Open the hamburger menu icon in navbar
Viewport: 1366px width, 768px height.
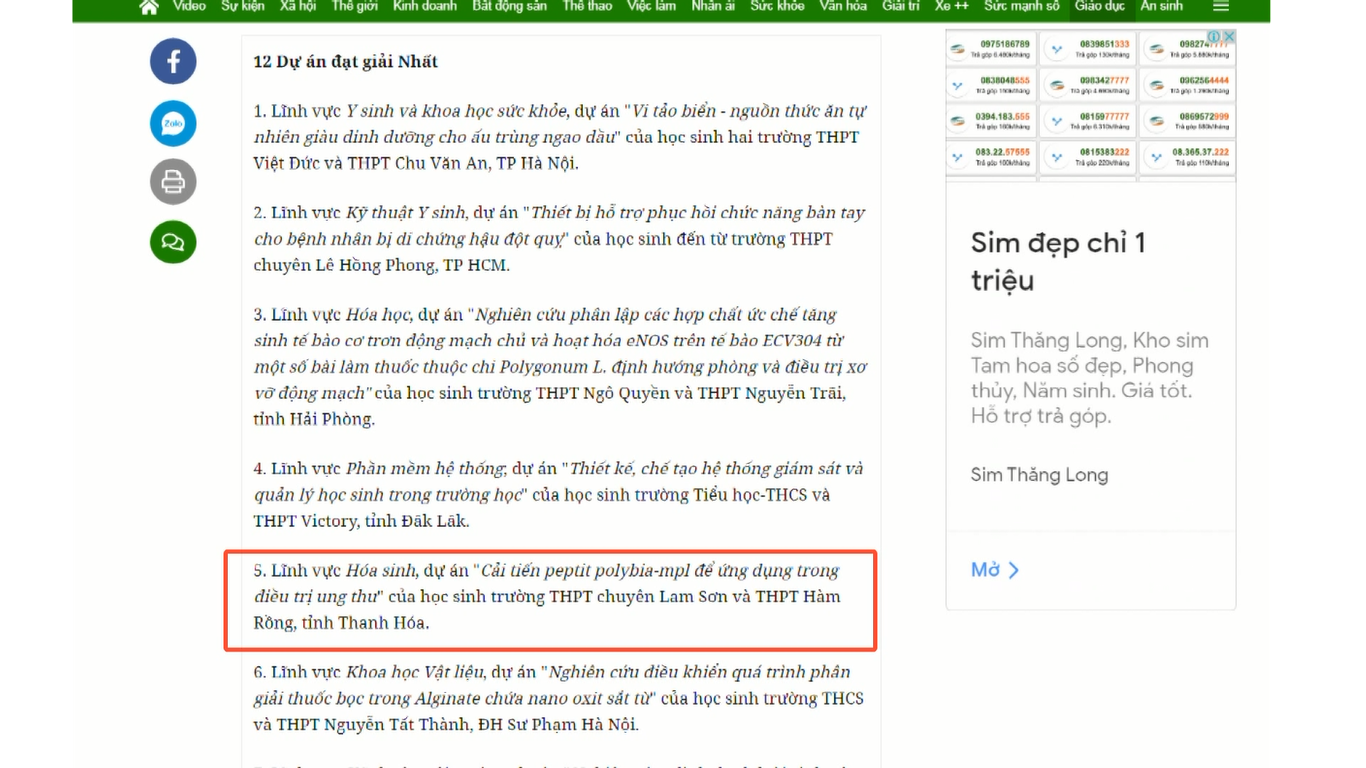coord(1221,7)
